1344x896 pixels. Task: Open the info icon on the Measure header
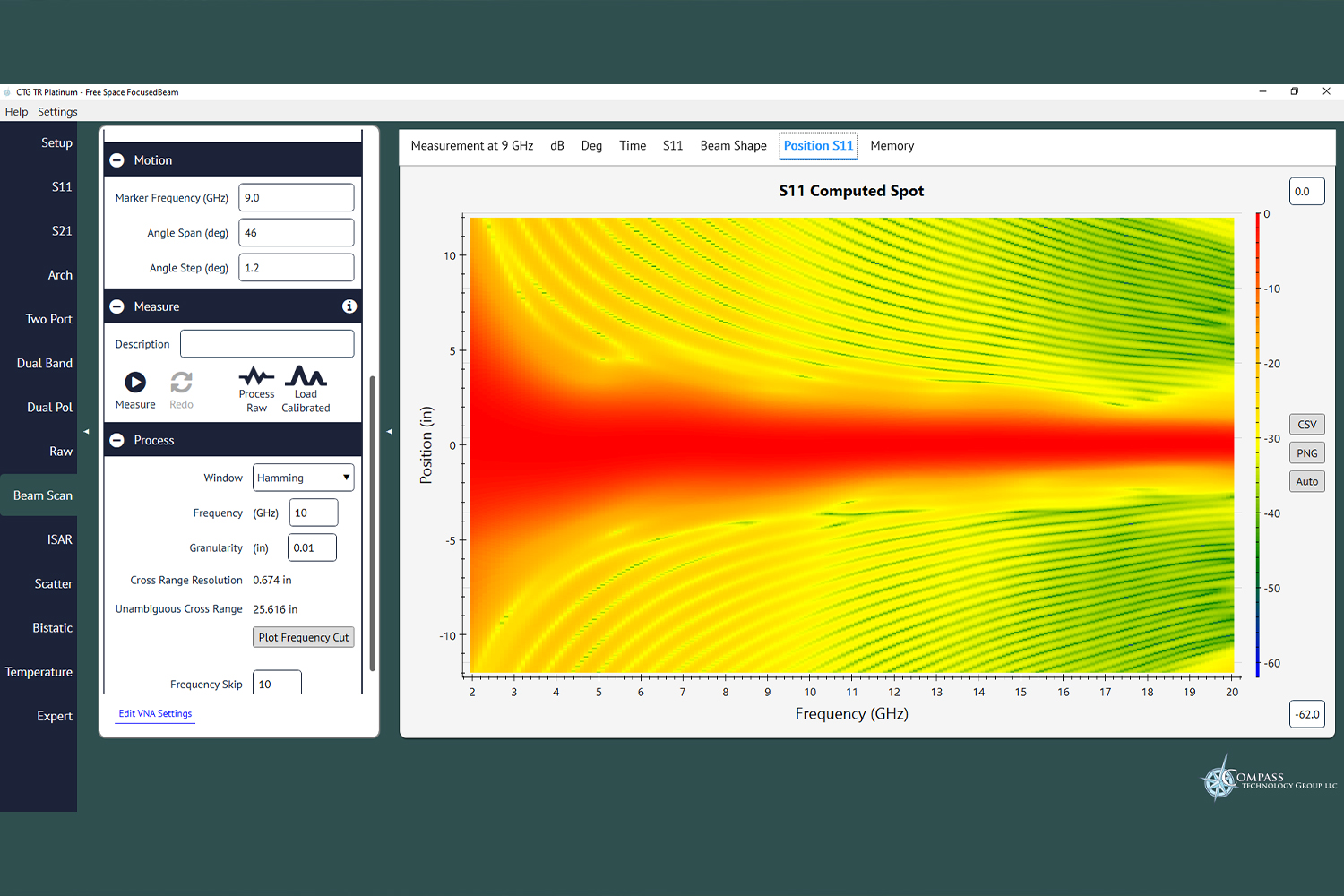click(x=349, y=306)
